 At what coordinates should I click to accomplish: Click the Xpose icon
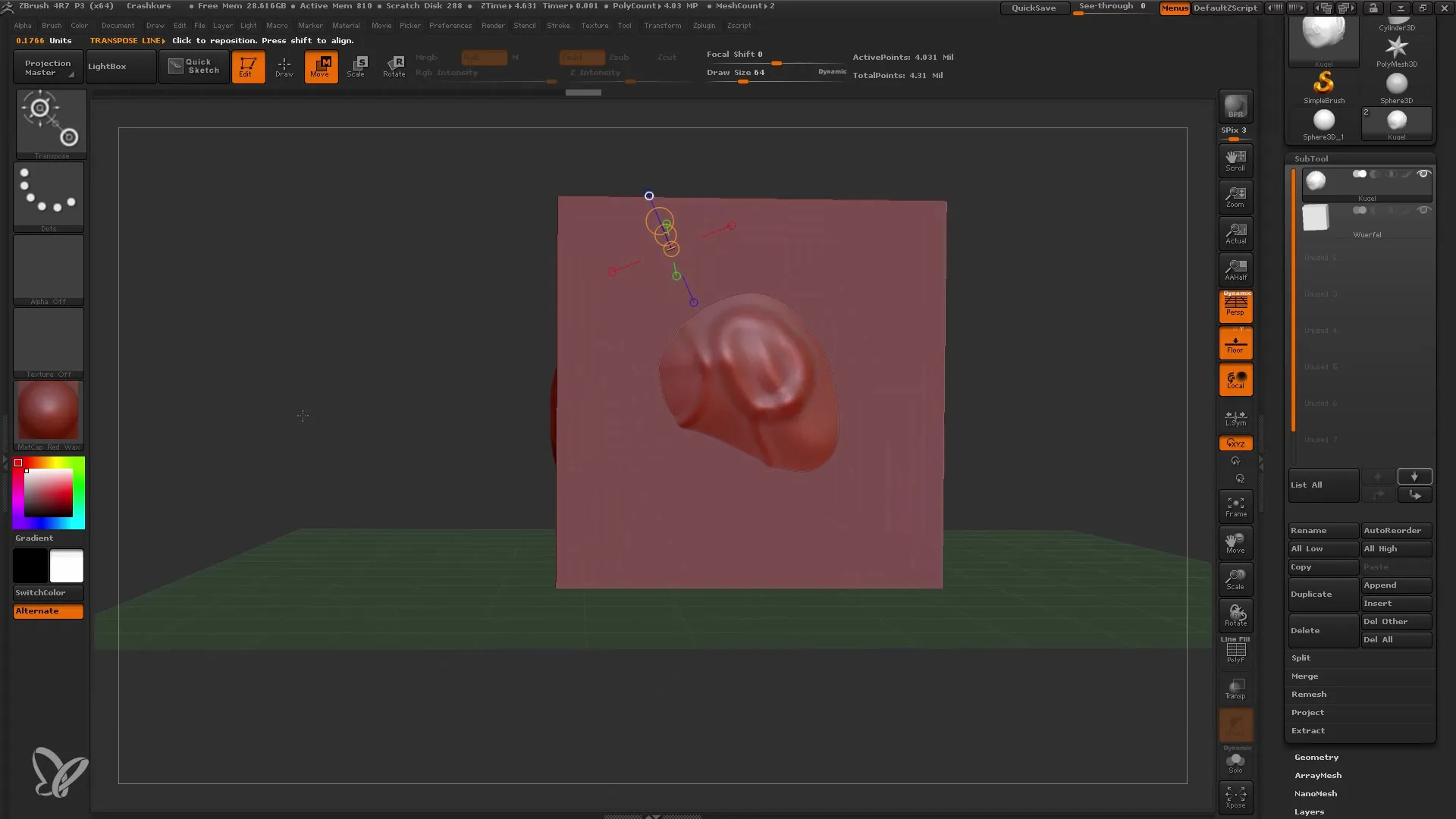(1235, 797)
